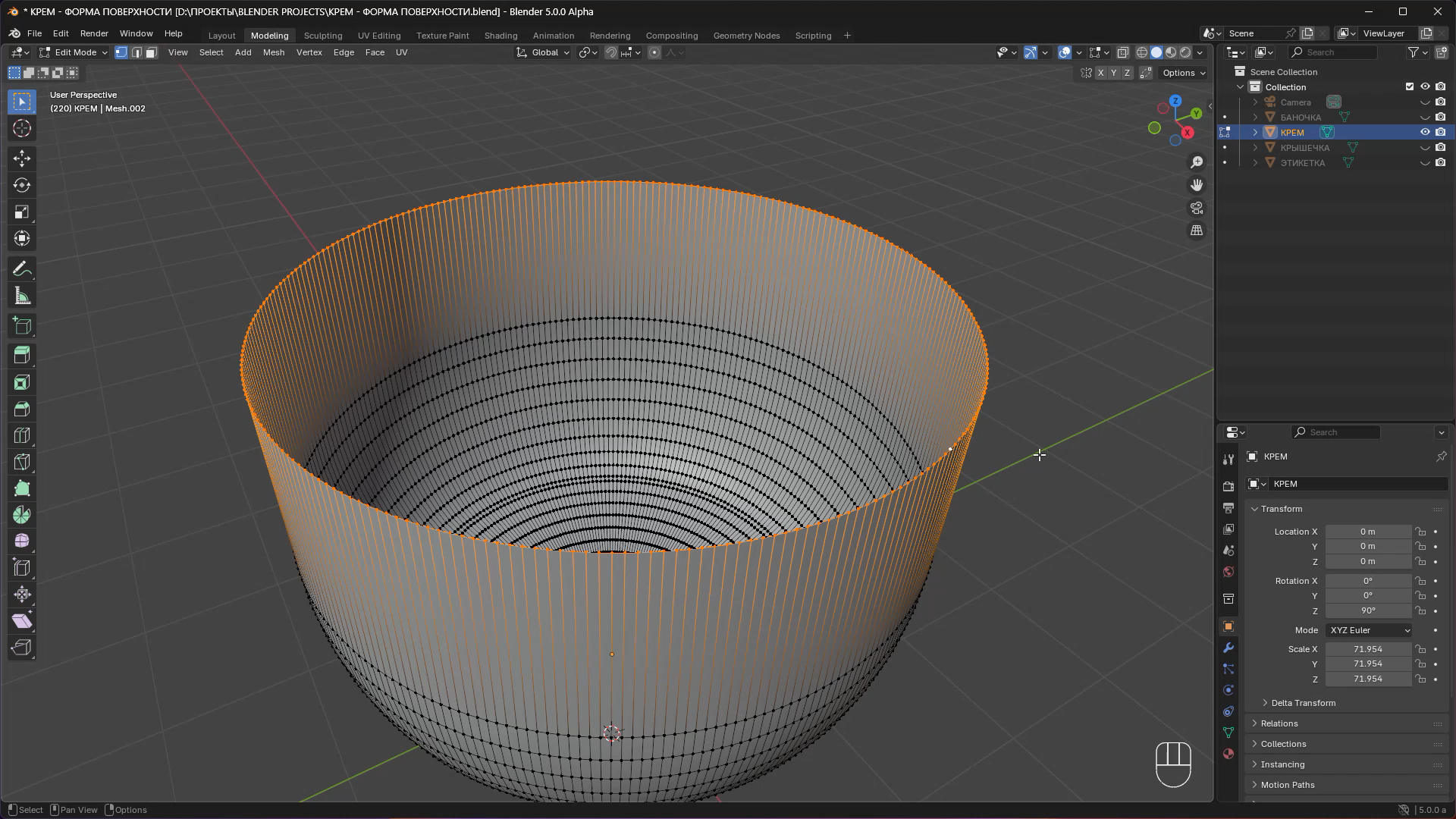Click the Location X value field
Image resolution: width=1456 pixels, height=819 pixels.
[1368, 532]
